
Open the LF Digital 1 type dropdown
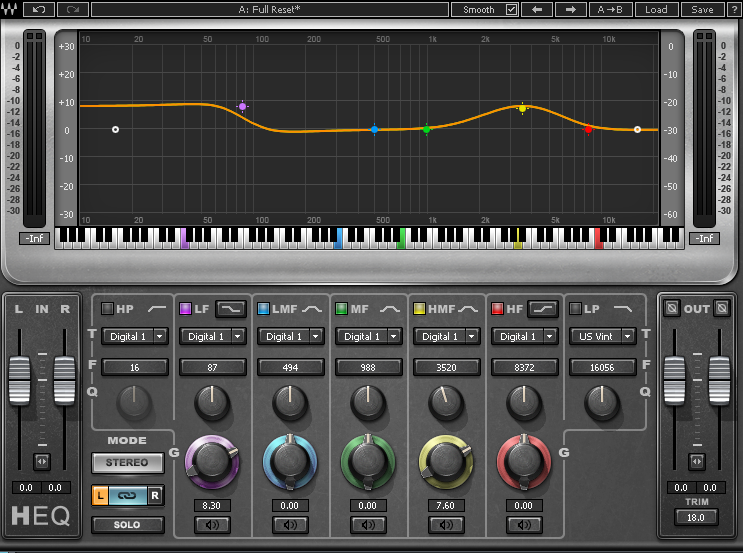pos(212,336)
